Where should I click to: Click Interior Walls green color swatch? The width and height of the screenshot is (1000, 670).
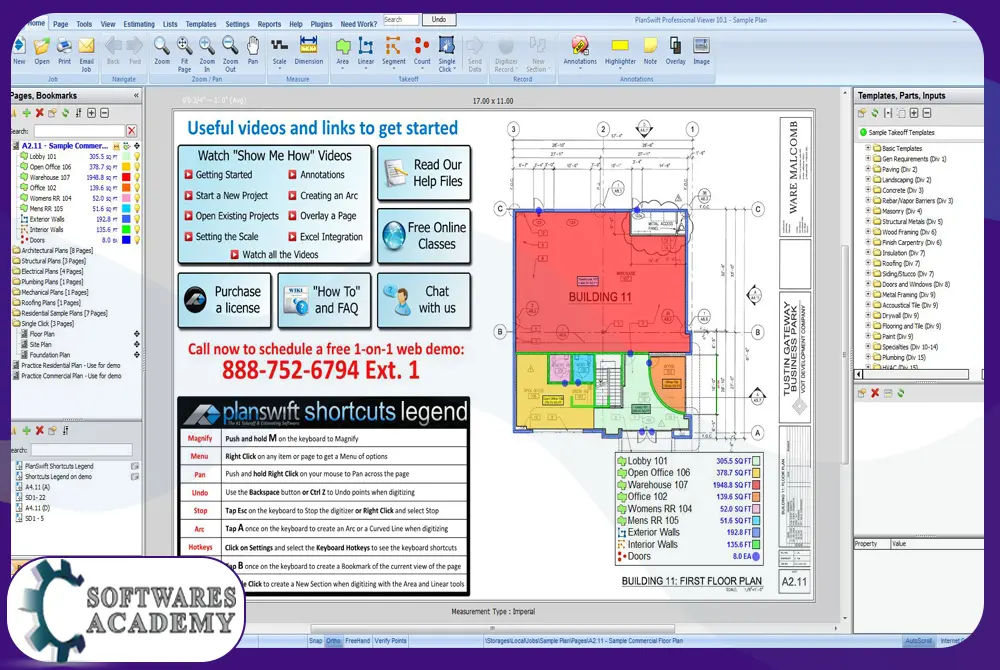click(x=126, y=229)
